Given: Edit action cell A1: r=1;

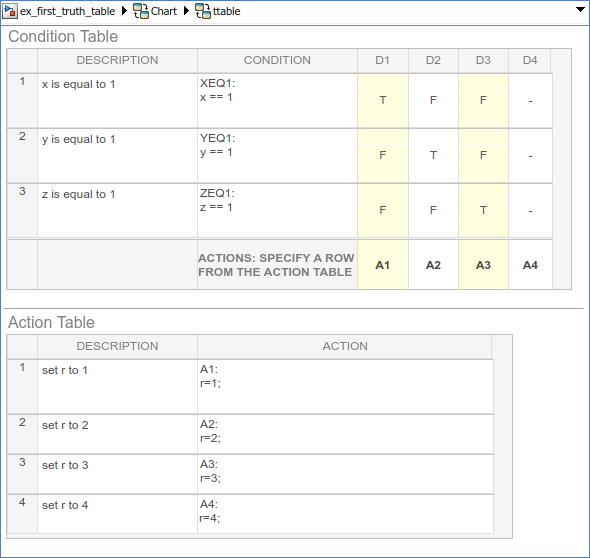Looking at the screenshot, I should [x=345, y=387].
